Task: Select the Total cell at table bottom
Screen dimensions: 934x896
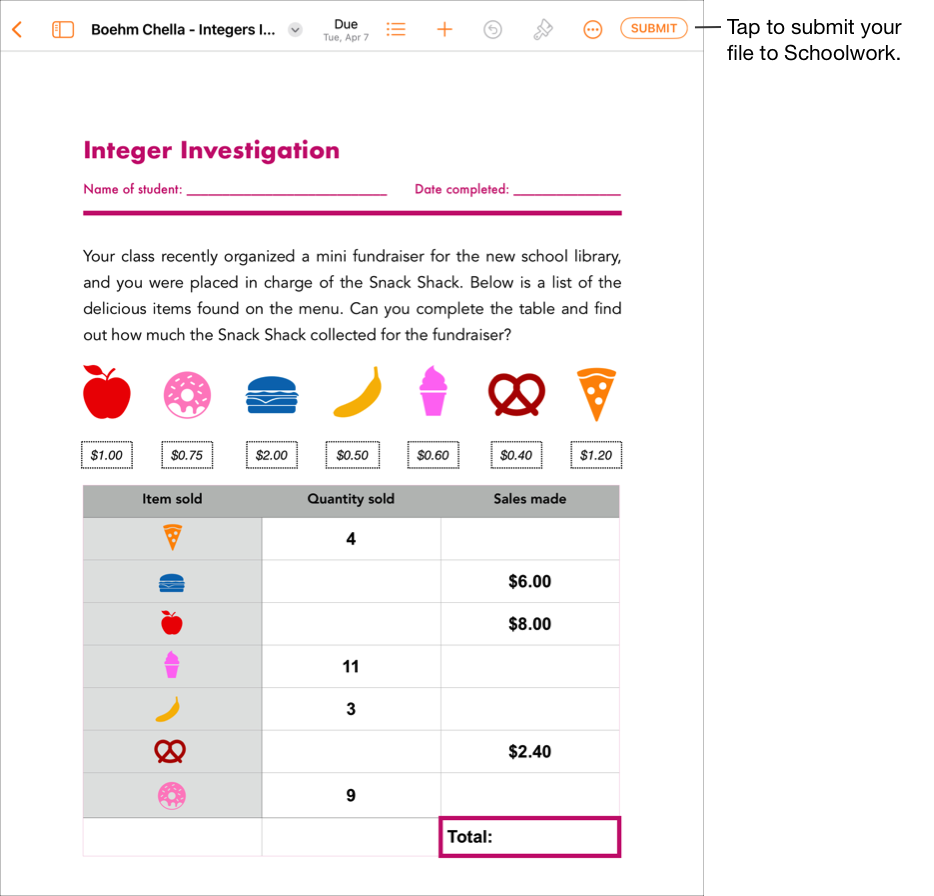Action: pyautogui.click(x=530, y=836)
